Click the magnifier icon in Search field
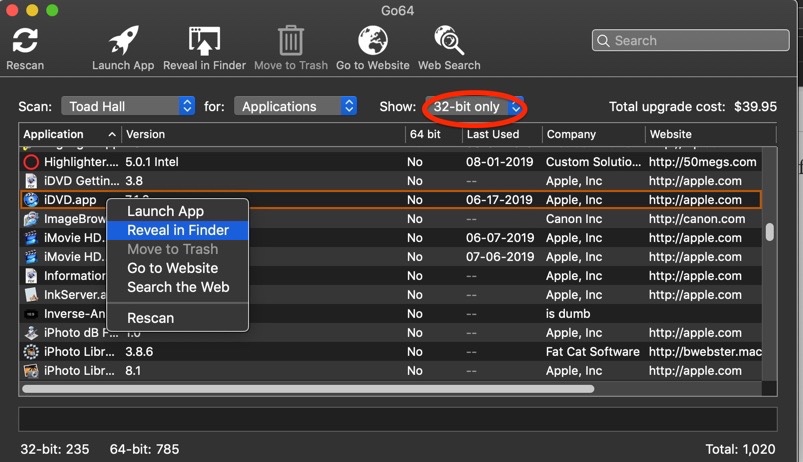The height and width of the screenshot is (462, 803). coord(603,40)
